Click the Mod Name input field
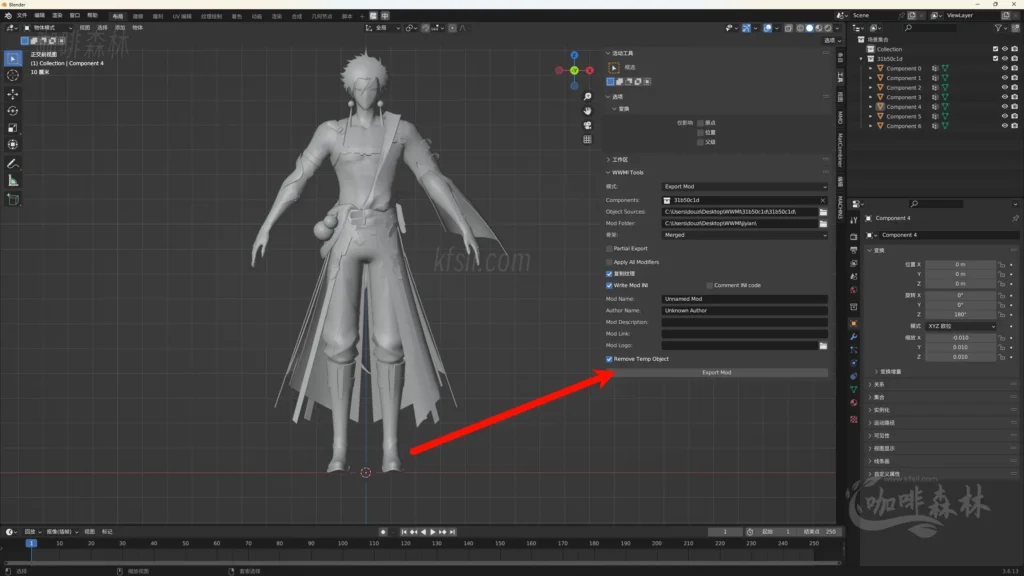The image size is (1024, 576). [x=744, y=299]
